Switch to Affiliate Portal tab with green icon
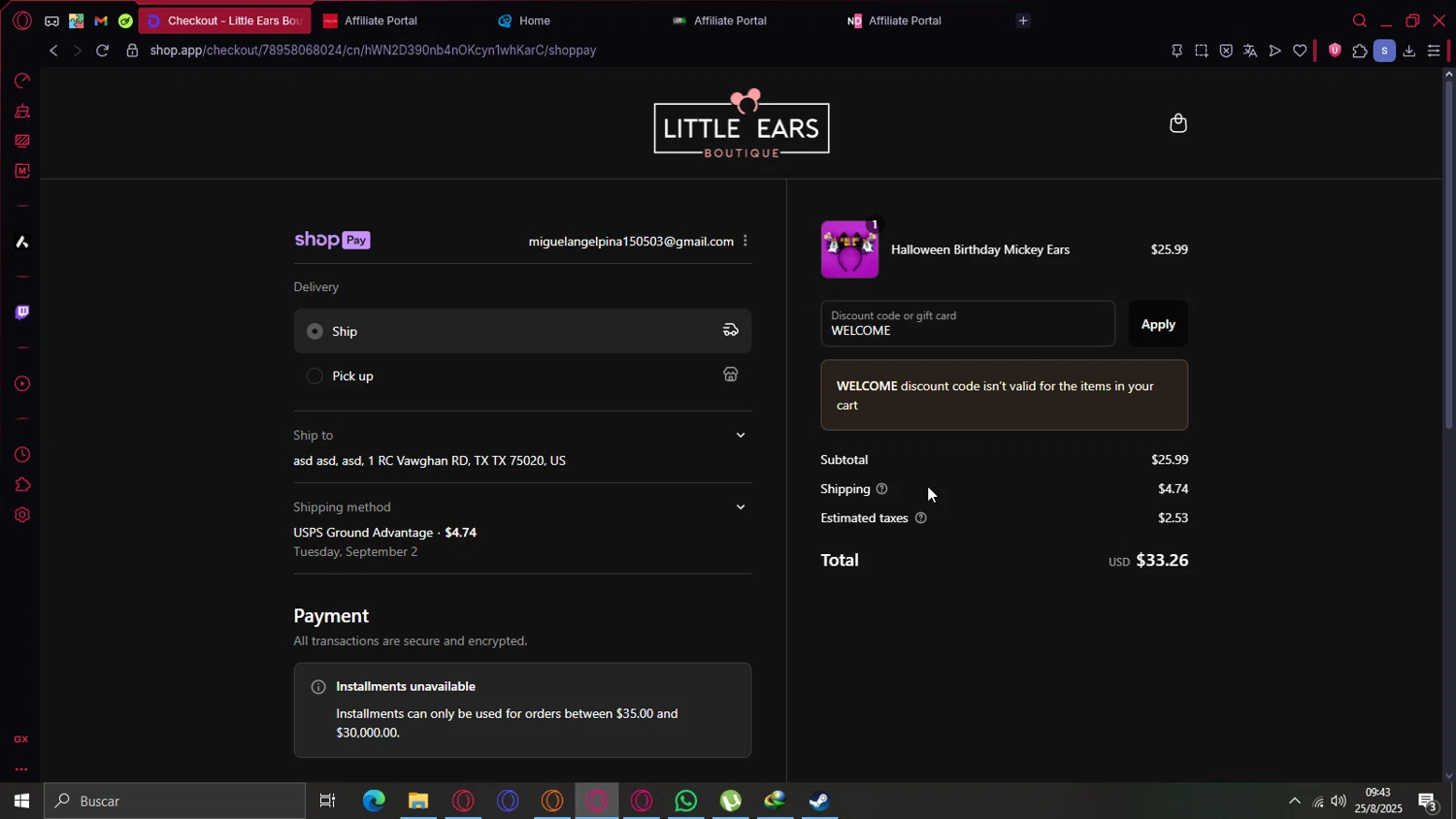 (x=749, y=20)
